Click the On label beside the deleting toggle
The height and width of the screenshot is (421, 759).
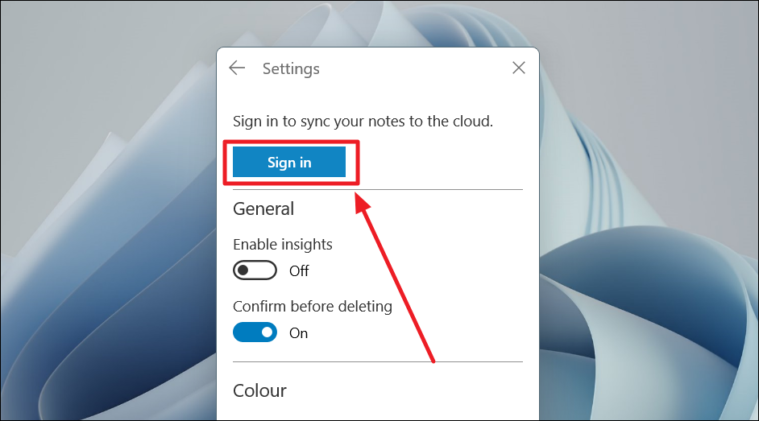298,333
